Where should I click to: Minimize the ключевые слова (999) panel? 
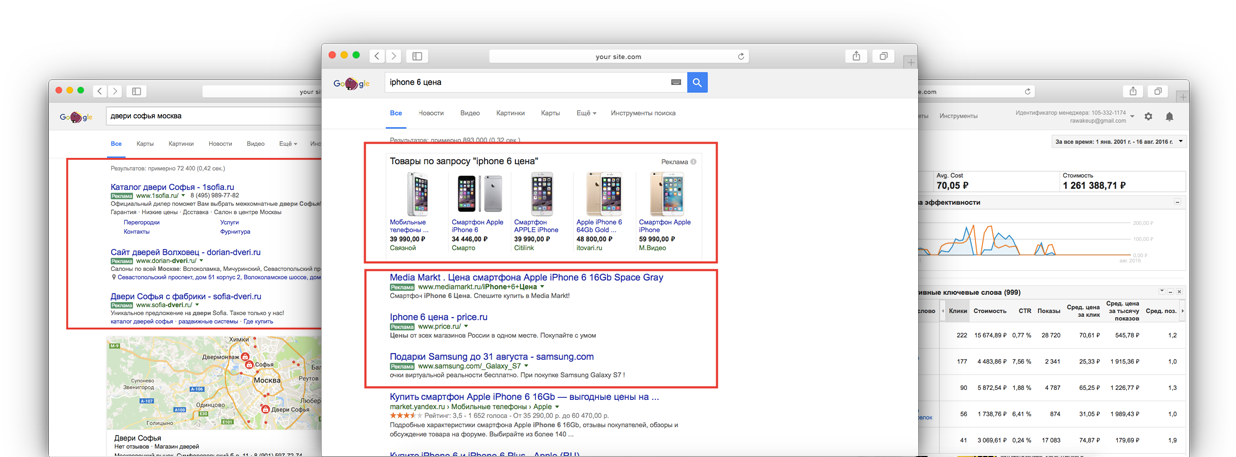pyautogui.click(x=1171, y=292)
